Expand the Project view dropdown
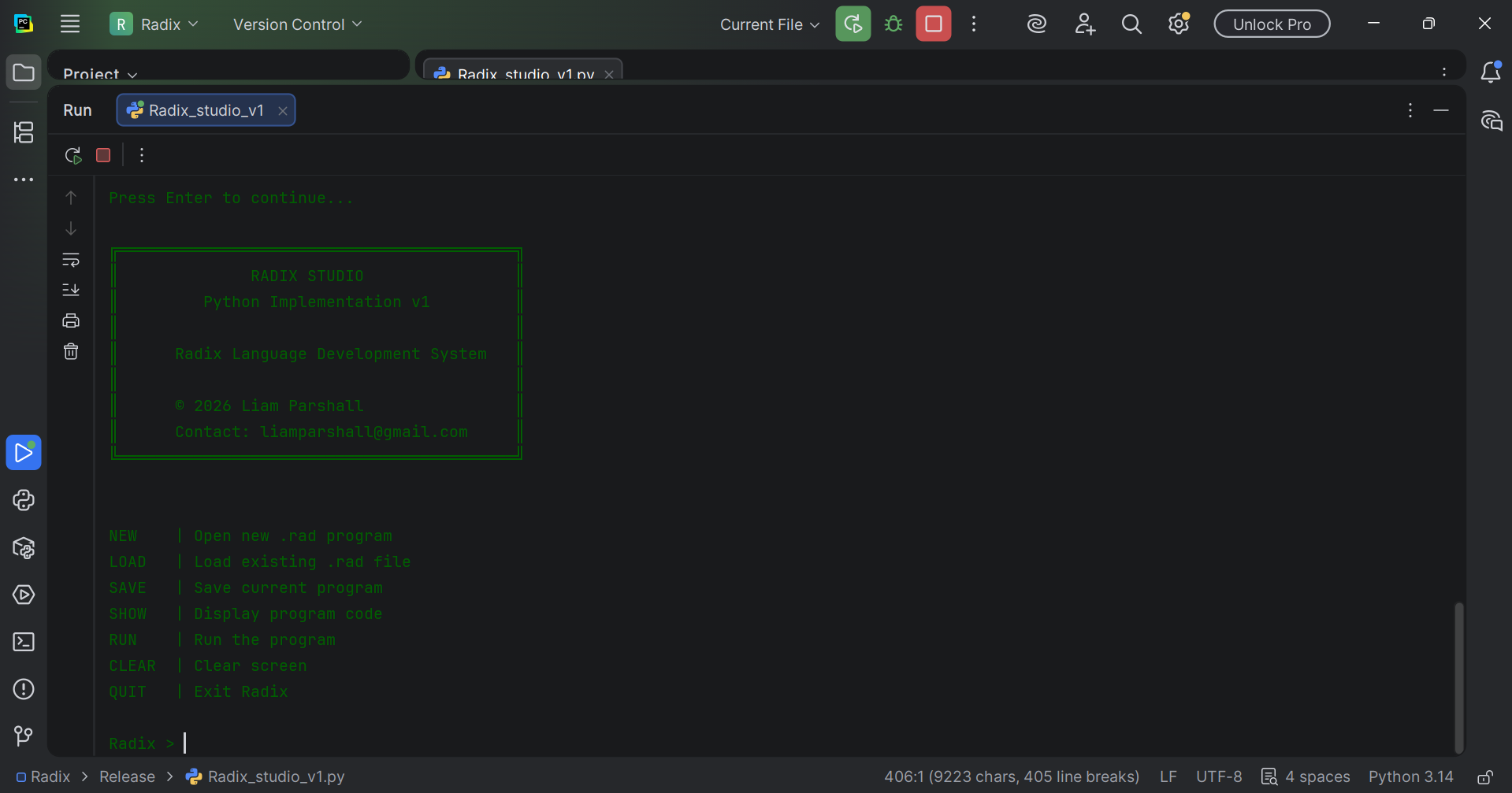The image size is (1512, 793). (x=100, y=73)
